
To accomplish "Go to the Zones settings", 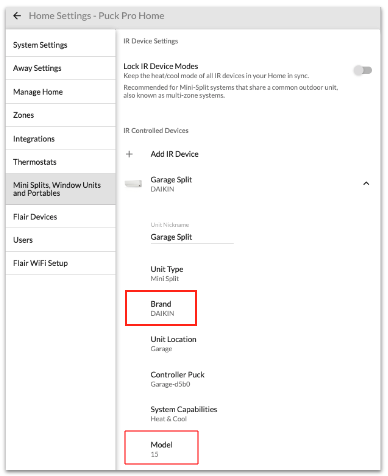I will (x=61, y=115).
